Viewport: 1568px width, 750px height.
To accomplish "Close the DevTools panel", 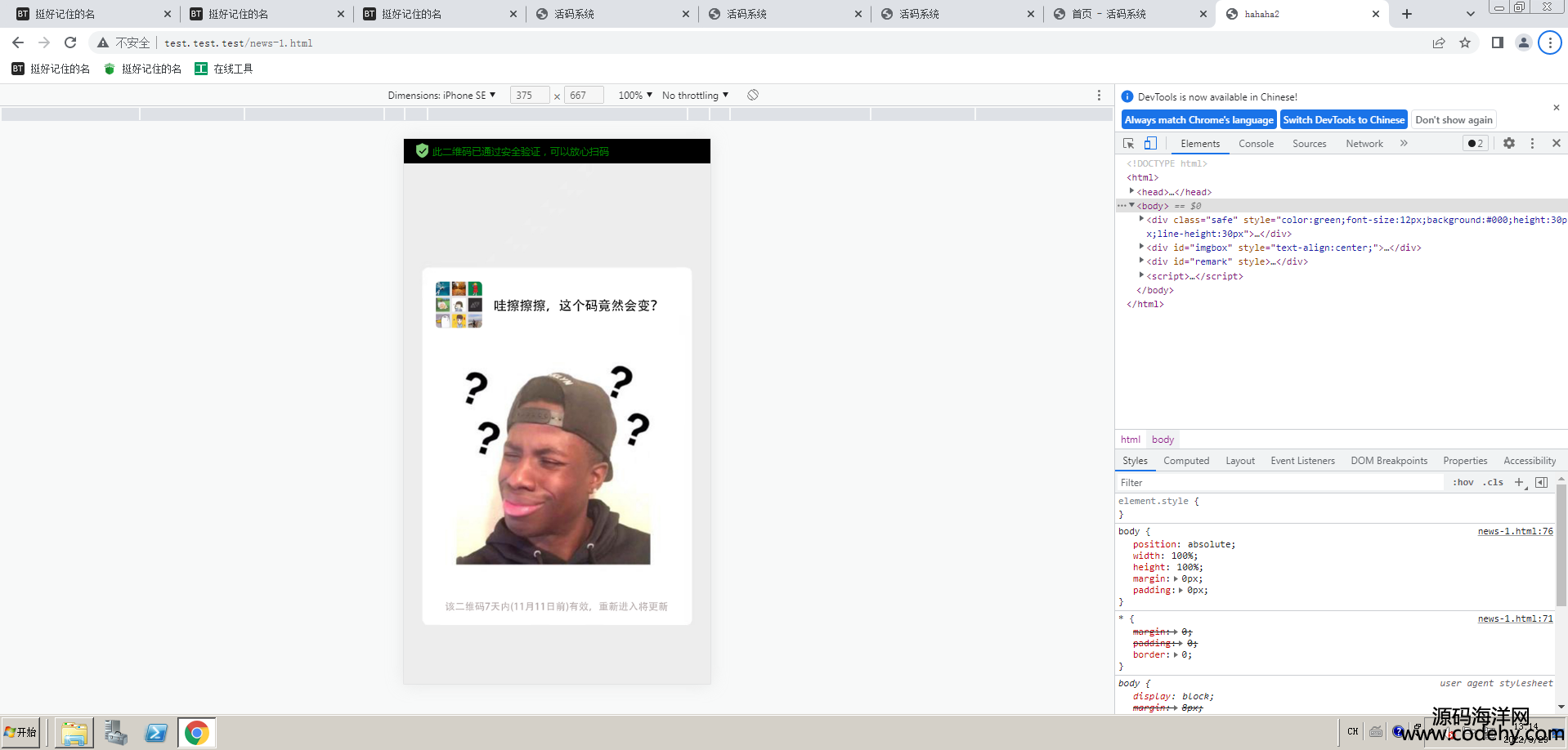I will click(1557, 143).
